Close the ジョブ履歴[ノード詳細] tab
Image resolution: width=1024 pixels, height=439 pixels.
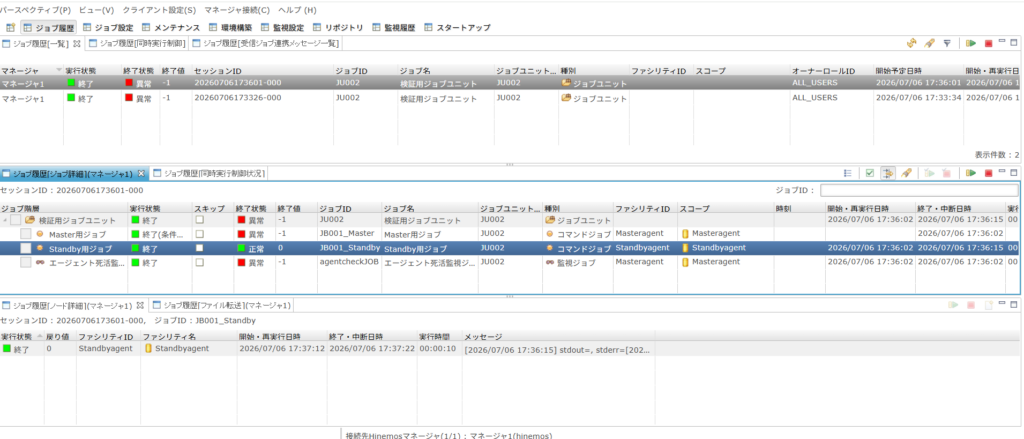pos(140,305)
